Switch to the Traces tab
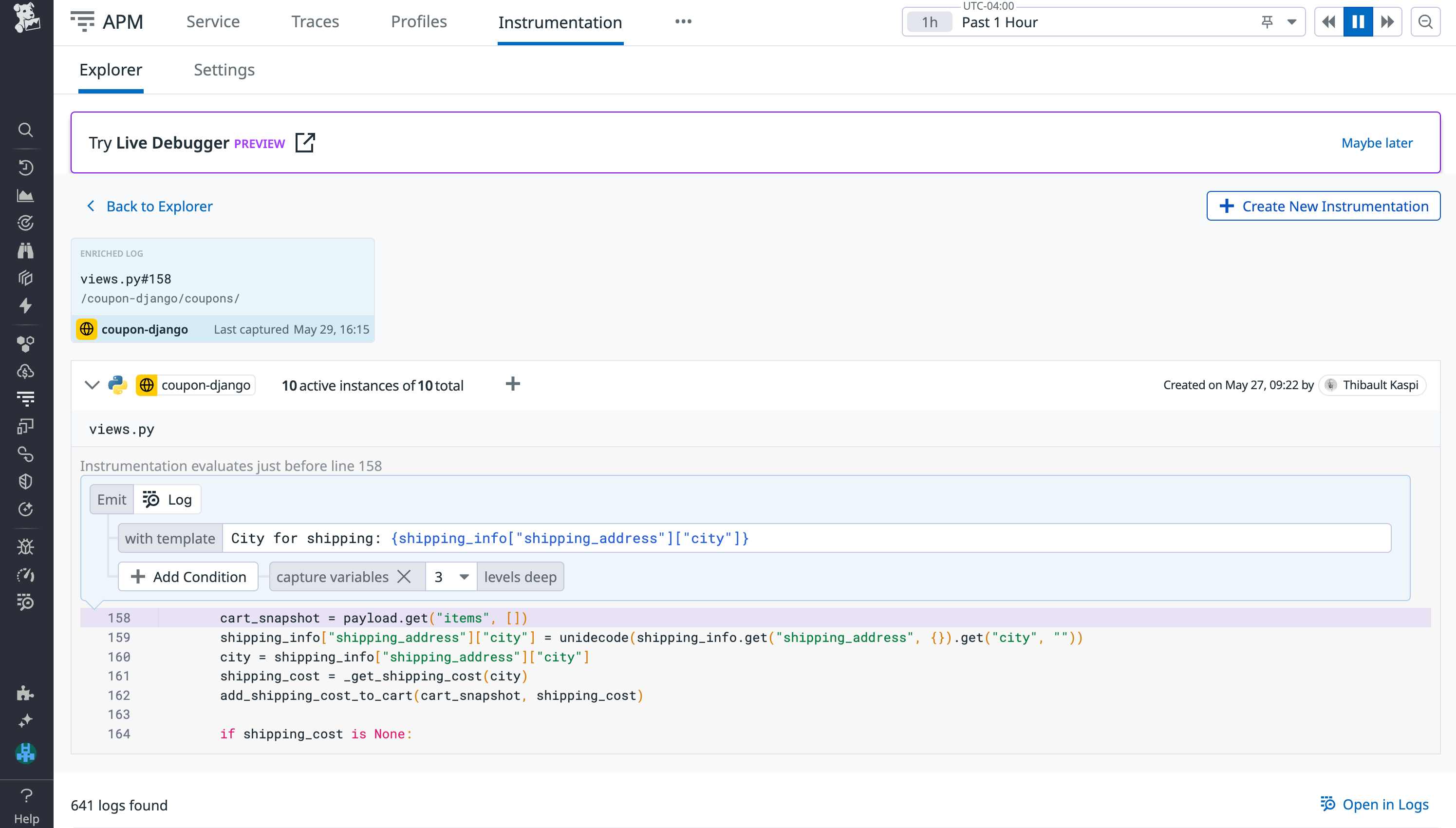The height and width of the screenshot is (828, 1456). (x=315, y=21)
